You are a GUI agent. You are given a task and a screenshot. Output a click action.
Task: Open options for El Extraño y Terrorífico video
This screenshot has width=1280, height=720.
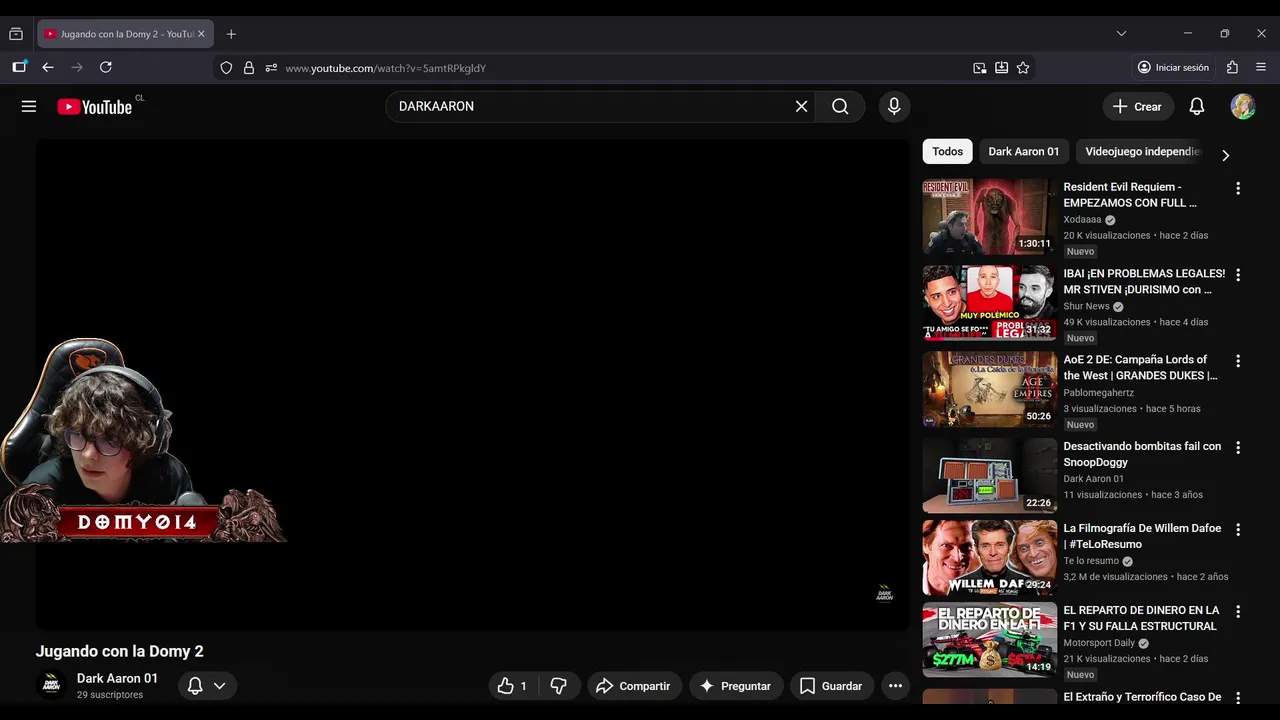coord(1238,698)
